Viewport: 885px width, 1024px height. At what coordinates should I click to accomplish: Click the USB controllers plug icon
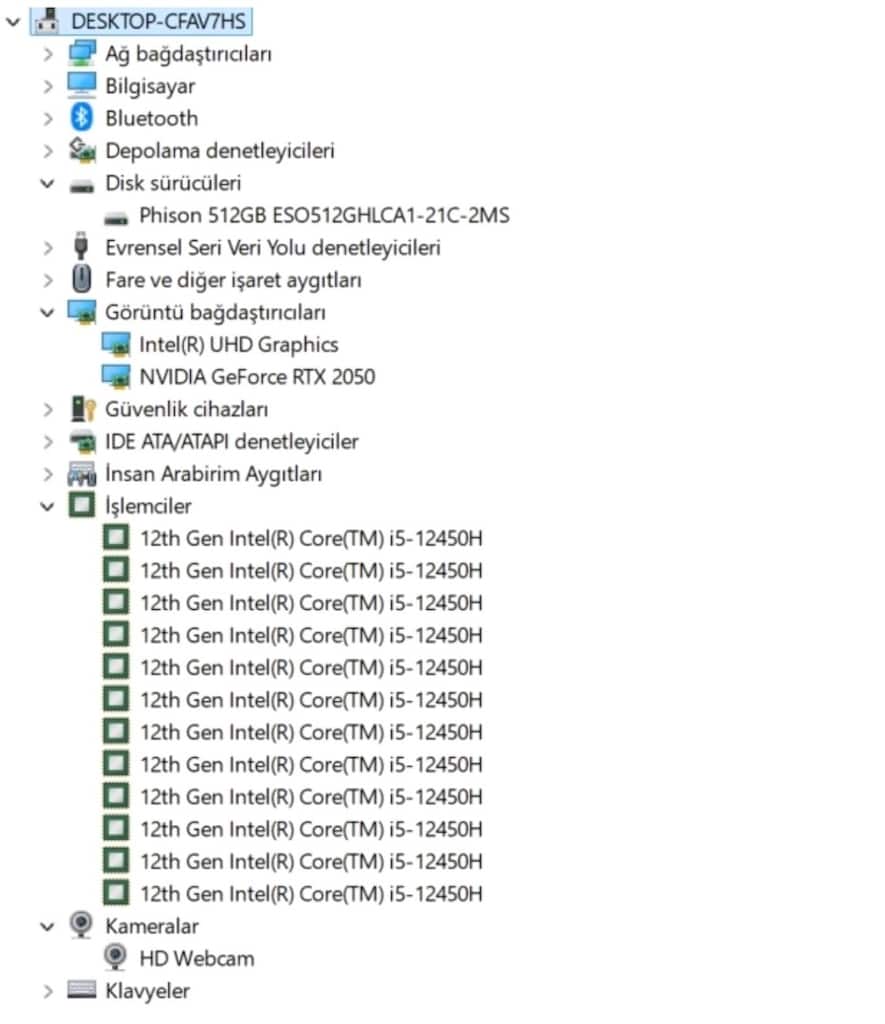[x=81, y=247]
